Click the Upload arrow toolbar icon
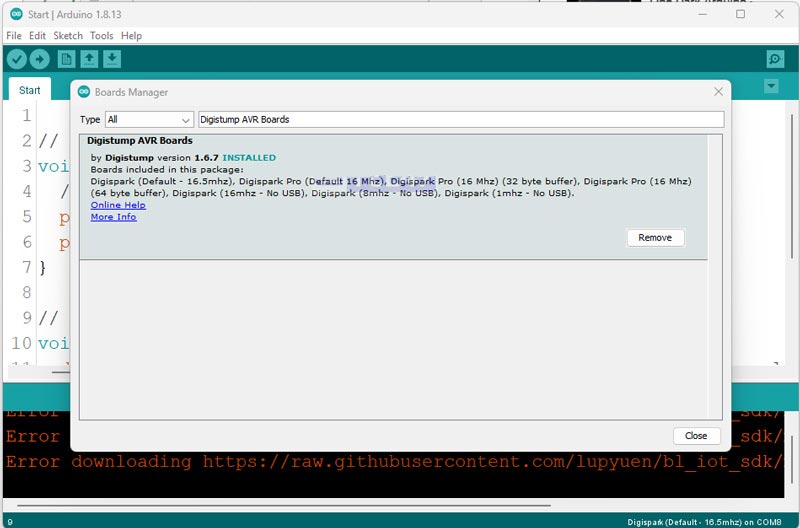 (x=39, y=59)
